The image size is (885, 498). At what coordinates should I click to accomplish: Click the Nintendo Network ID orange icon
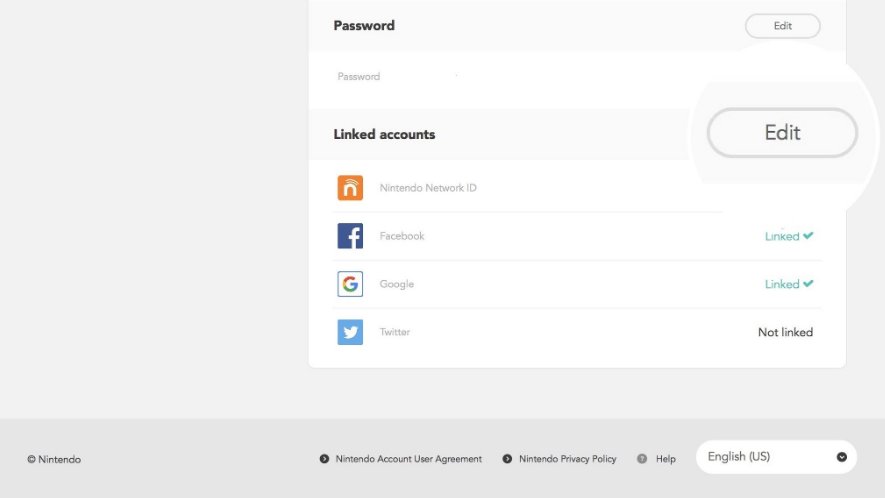tap(350, 188)
